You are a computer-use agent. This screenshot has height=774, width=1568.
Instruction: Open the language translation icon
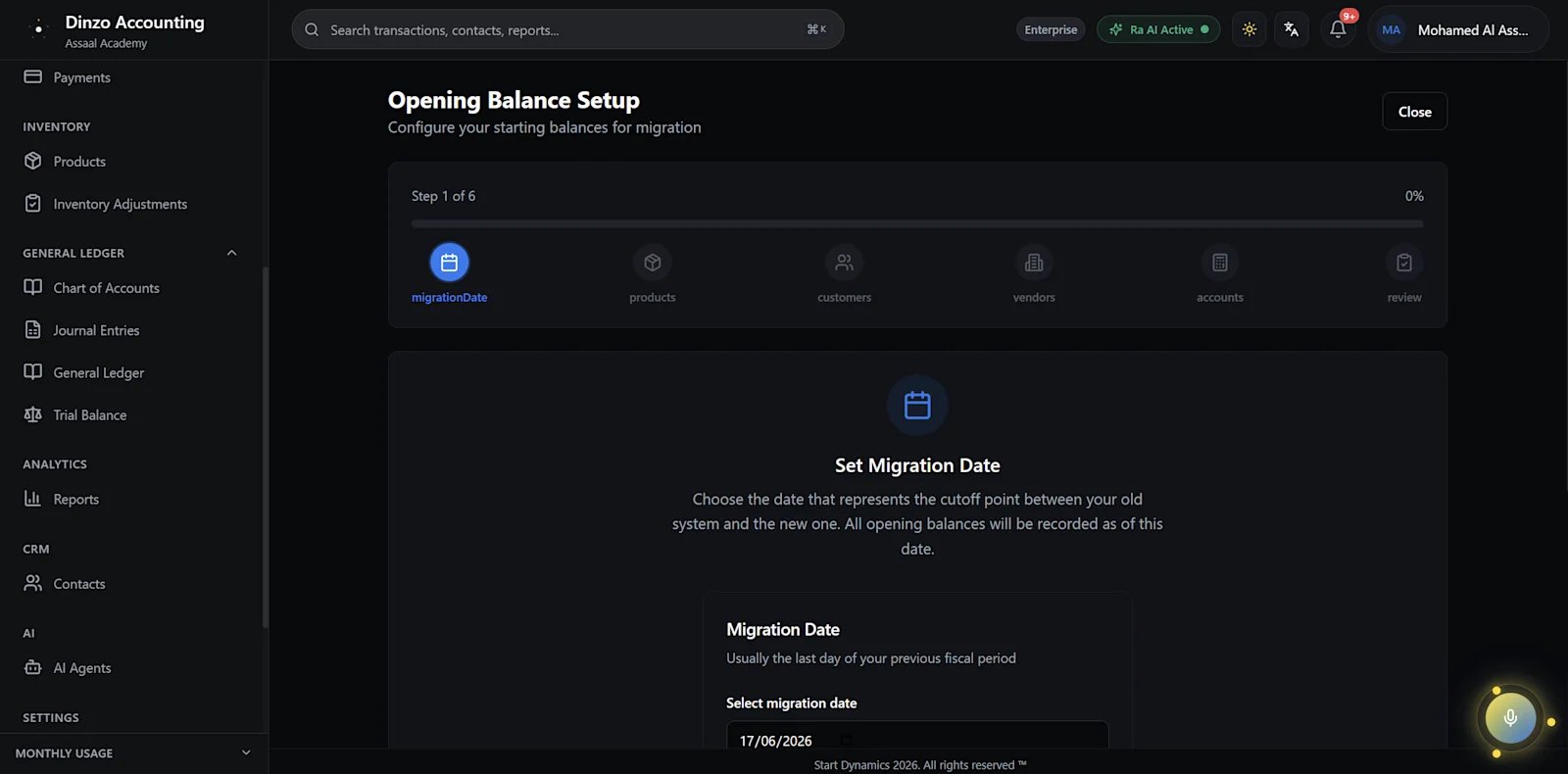[x=1292, y=29]
